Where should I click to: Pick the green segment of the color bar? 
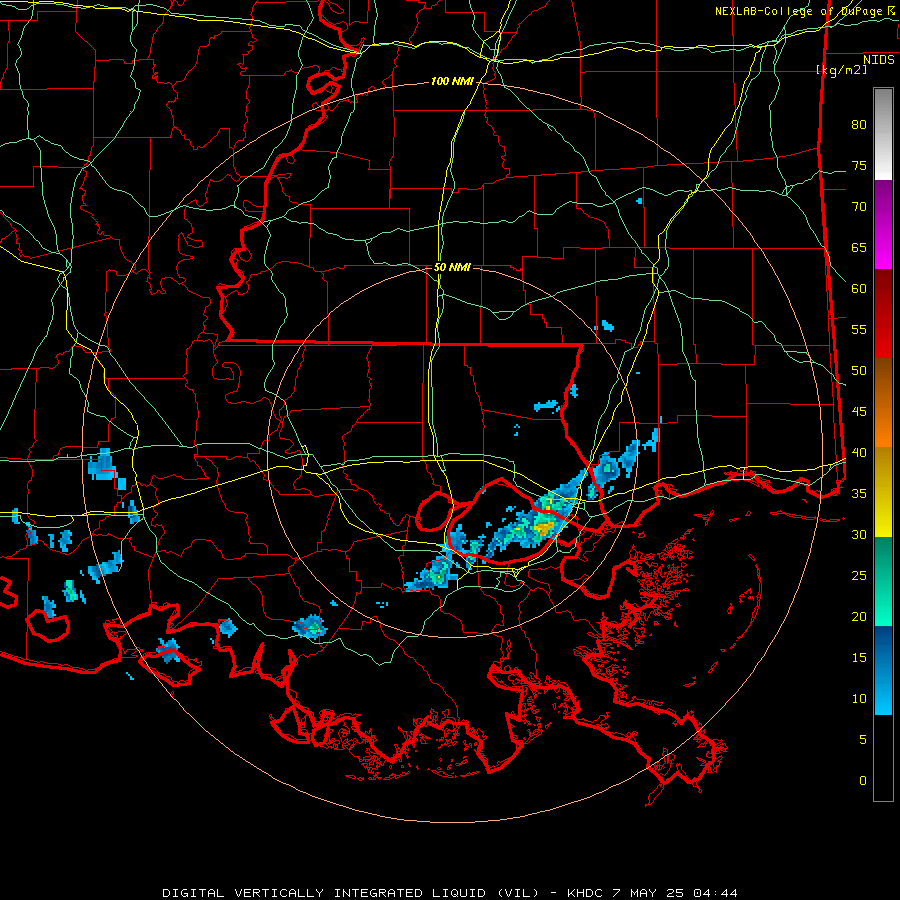pos(883,581)
